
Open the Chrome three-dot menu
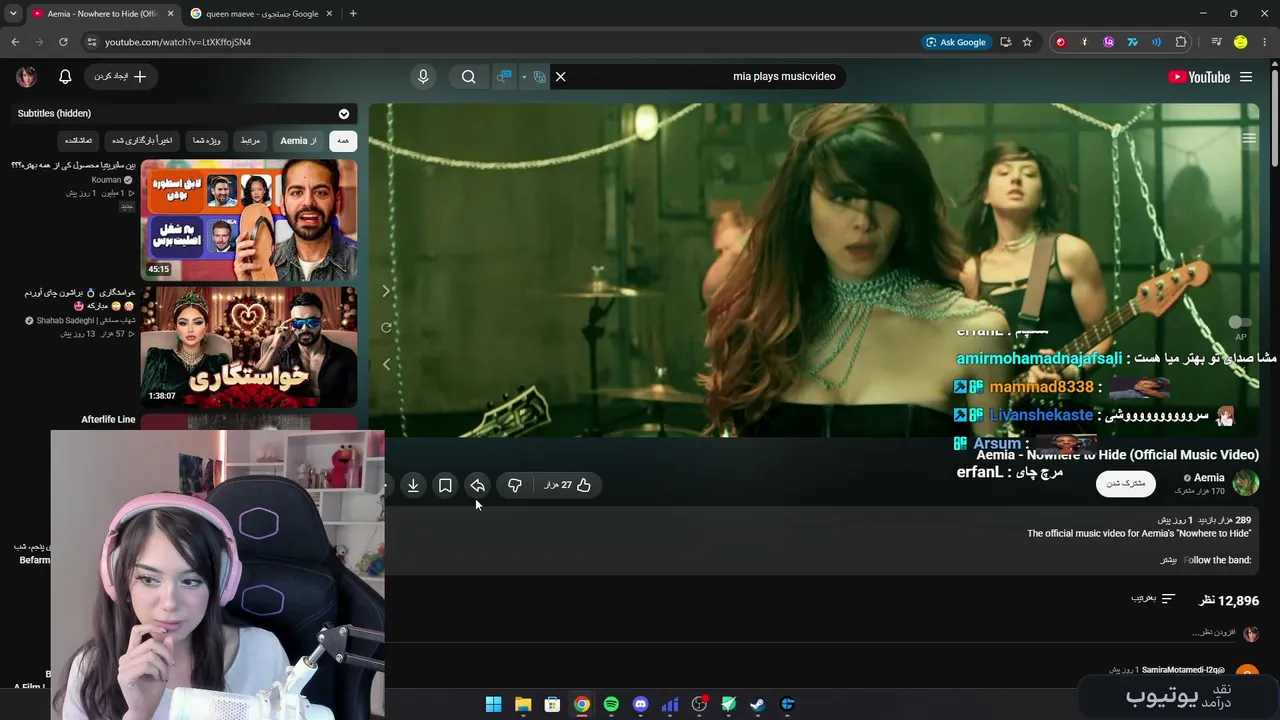click(1265, 42)
